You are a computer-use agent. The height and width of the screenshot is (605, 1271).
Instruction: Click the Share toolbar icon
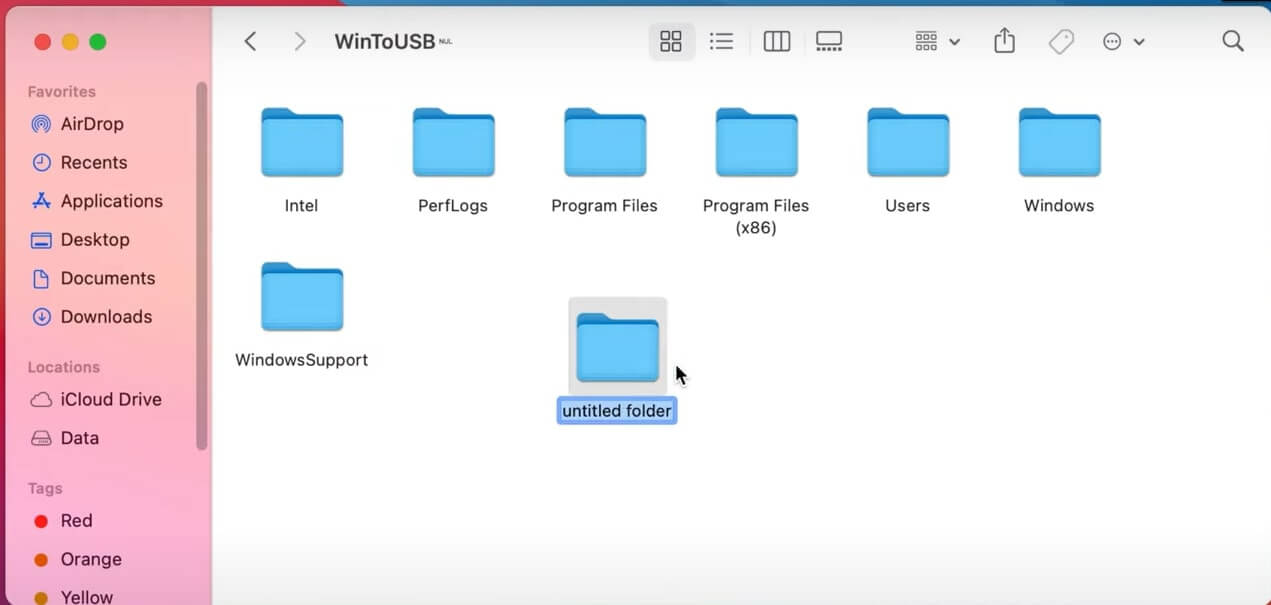[x=1004, y=41]
